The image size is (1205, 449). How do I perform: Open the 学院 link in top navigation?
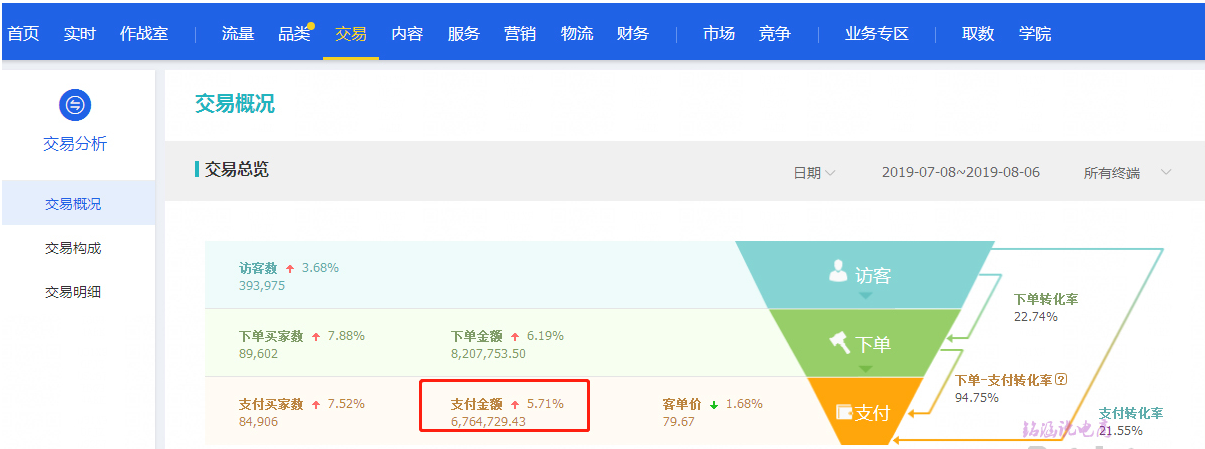point(1035,34)
